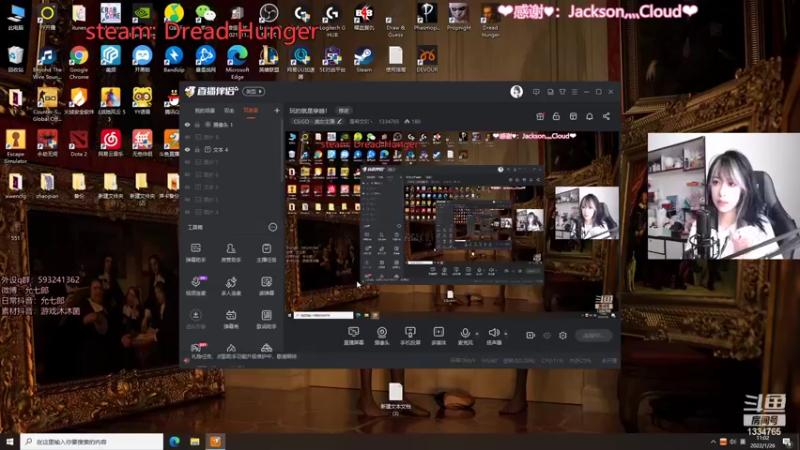Click the stream preview canvas

click(452, 225)
